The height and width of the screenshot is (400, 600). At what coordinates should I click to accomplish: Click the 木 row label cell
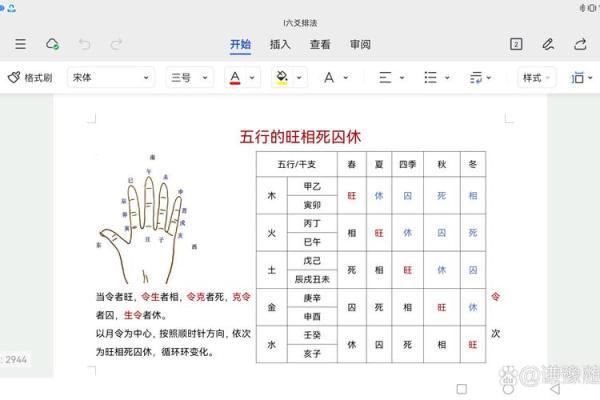point(272,196)
